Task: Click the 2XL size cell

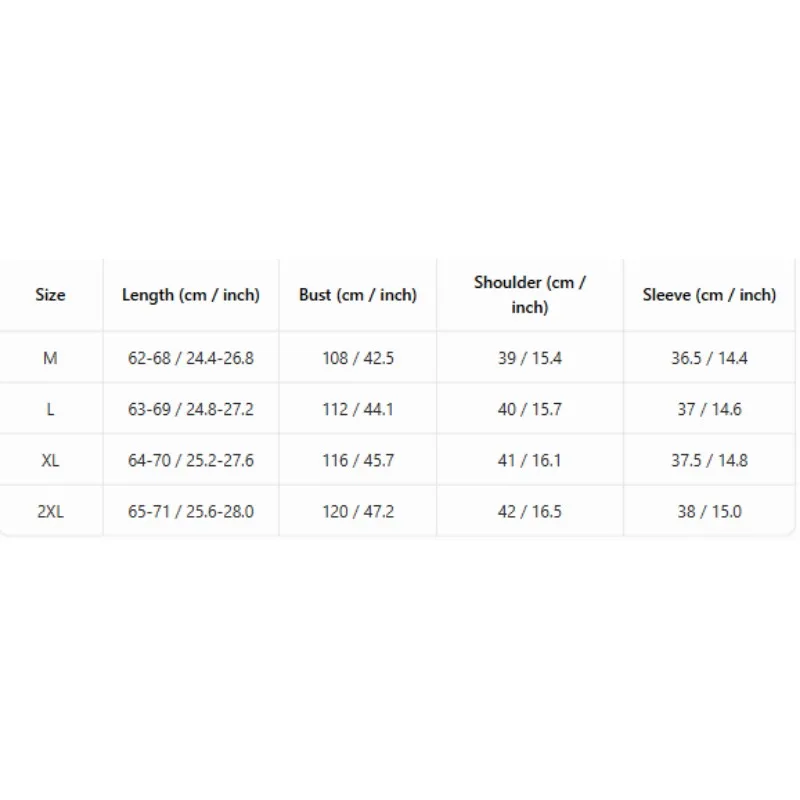Action: pyautogui.click(x=50, y=511)
